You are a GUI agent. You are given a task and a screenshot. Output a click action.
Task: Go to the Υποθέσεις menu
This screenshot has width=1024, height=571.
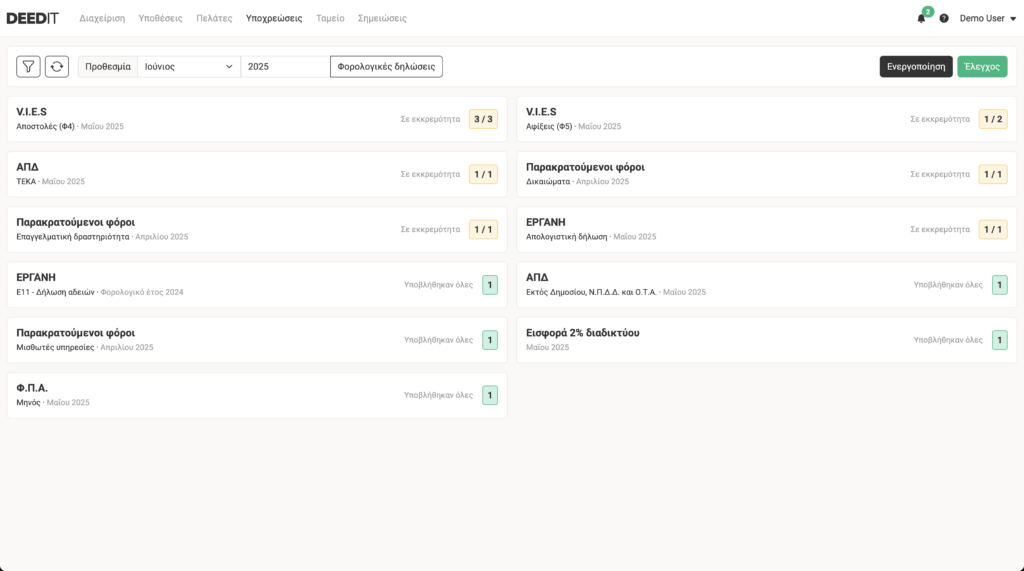point(160,18)
